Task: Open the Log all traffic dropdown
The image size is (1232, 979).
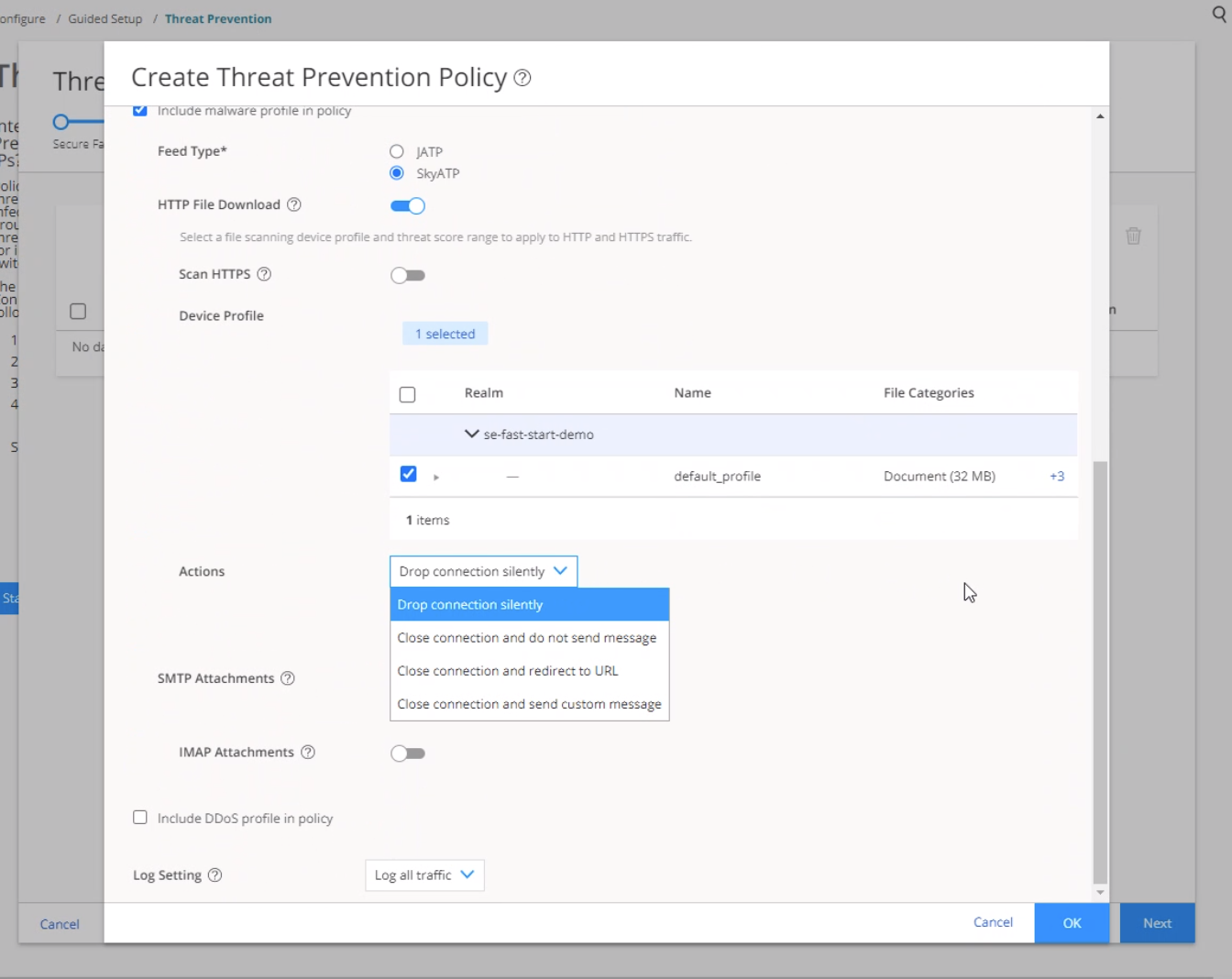Action: pos(424,874)
